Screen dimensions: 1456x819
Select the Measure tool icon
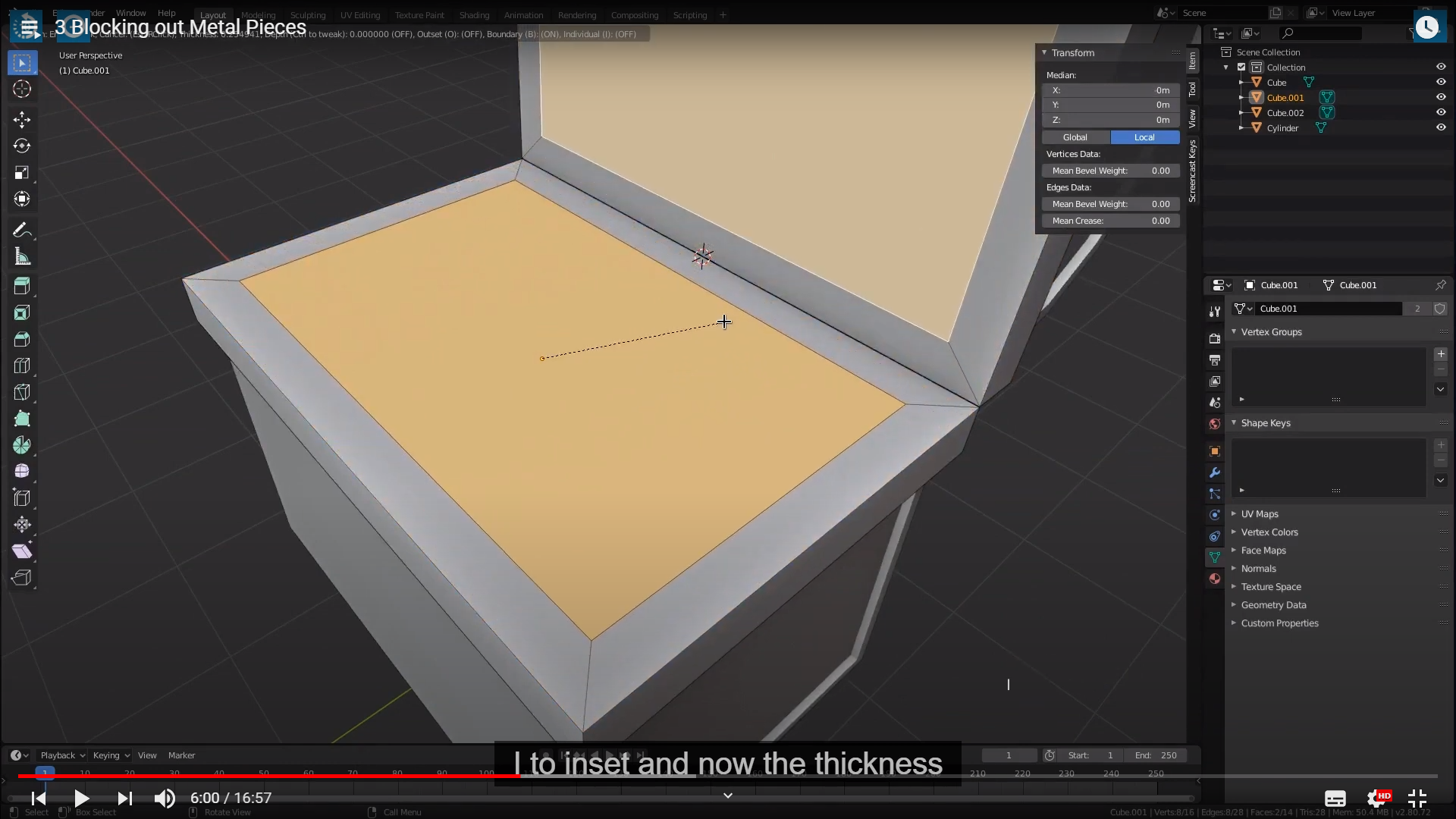[x=22, y=257]
